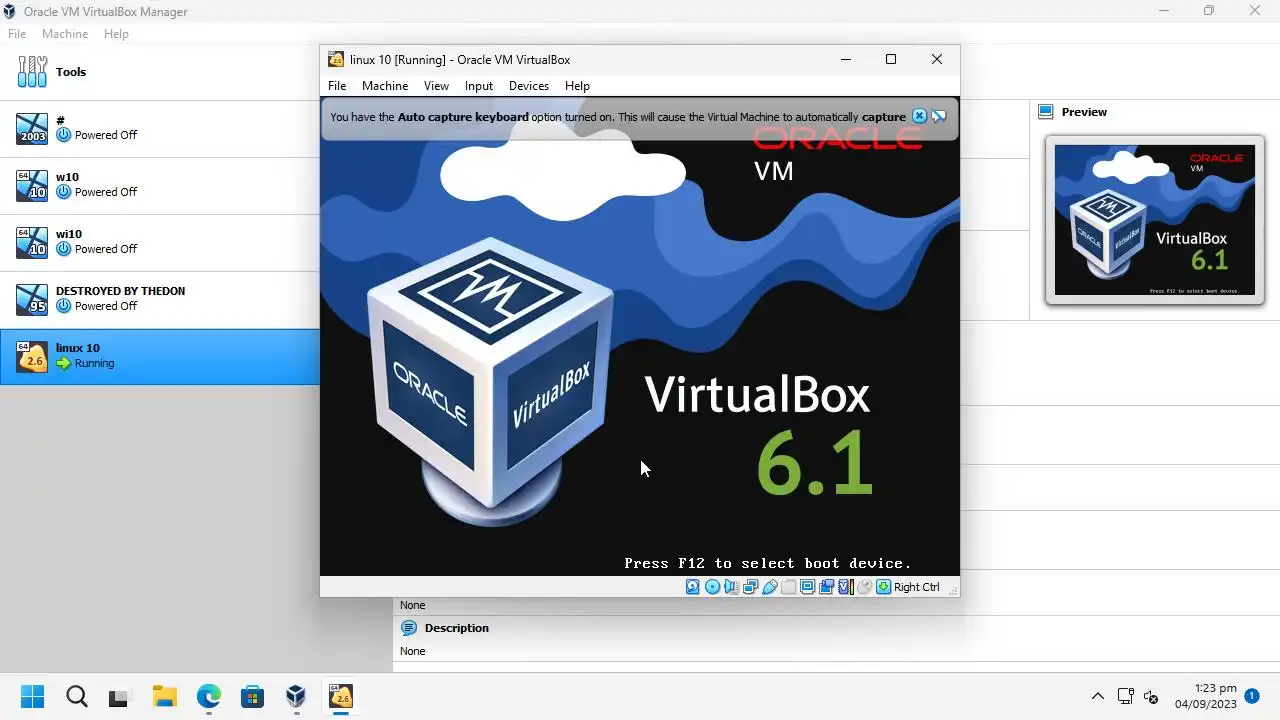Open Microsoft Store from the taskbar
The height and width of the screenshot is (720, 1280).
(252, 697)
